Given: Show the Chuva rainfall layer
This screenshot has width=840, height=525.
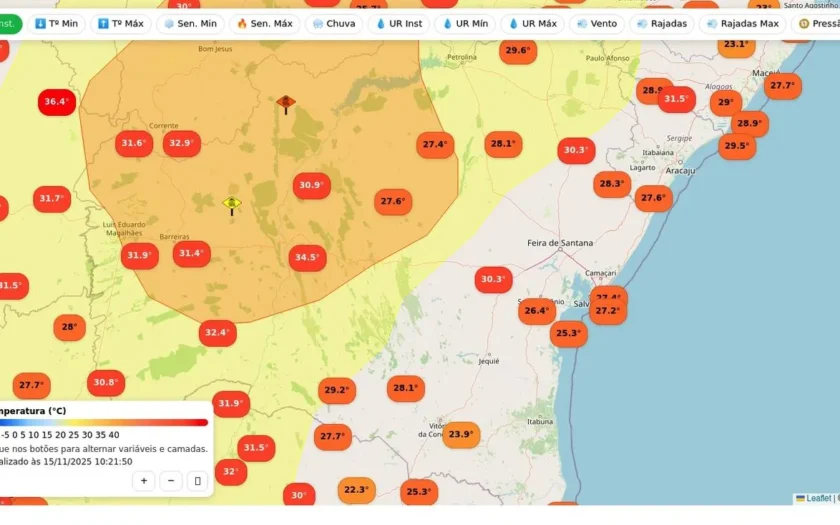Looking at the screenshot, I should point(334,24).
